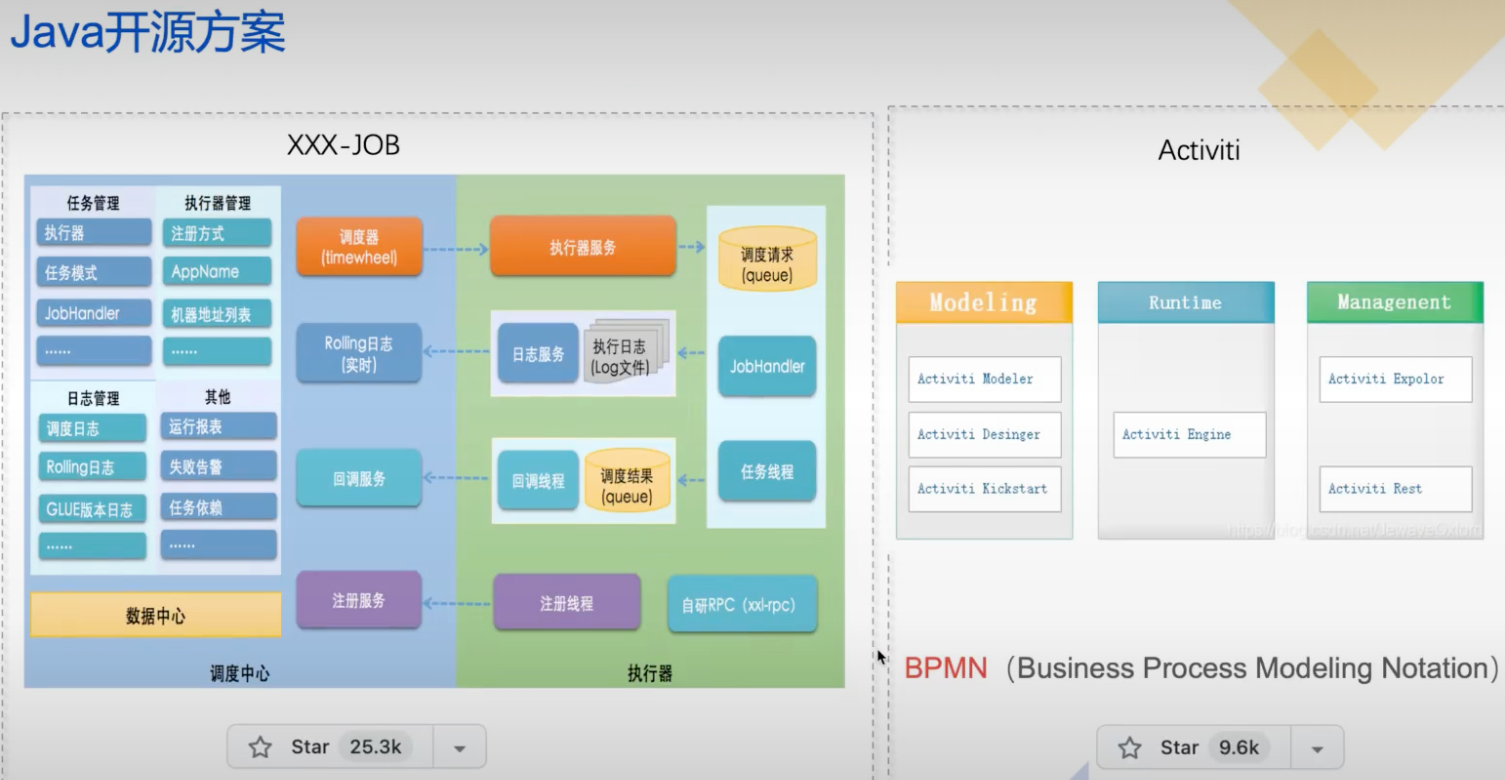Click the 日志管理 section heading

click(93, 397)
